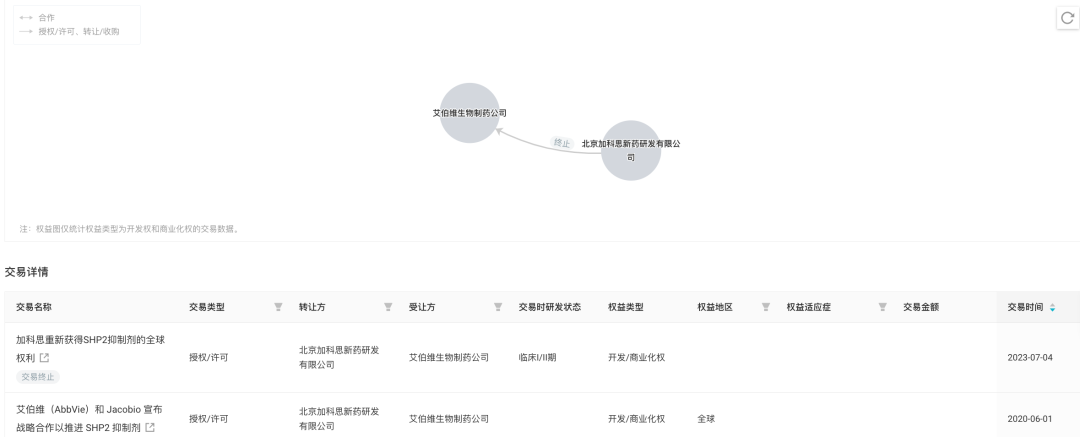
Task: Click 北京加科思新药研发有限公司 cell in 2020 row
Action: point(339,418)
